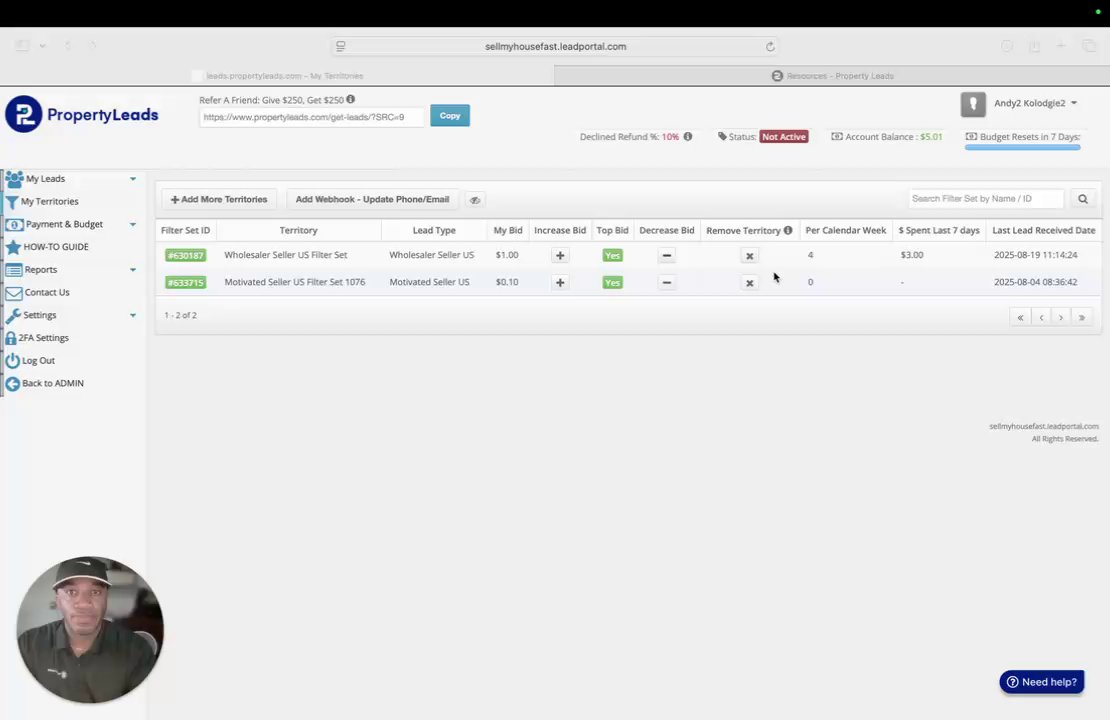The width and height of the screenshot is (1110, 720).
Task: Click the referral URL input field
Action: pyautogui.click(x=311, y=117)
